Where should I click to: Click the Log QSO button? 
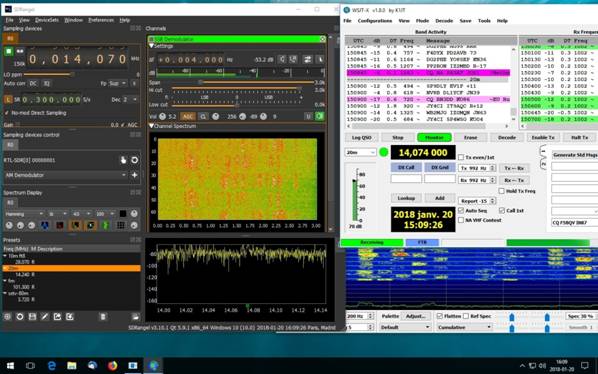tap(362, 137)
